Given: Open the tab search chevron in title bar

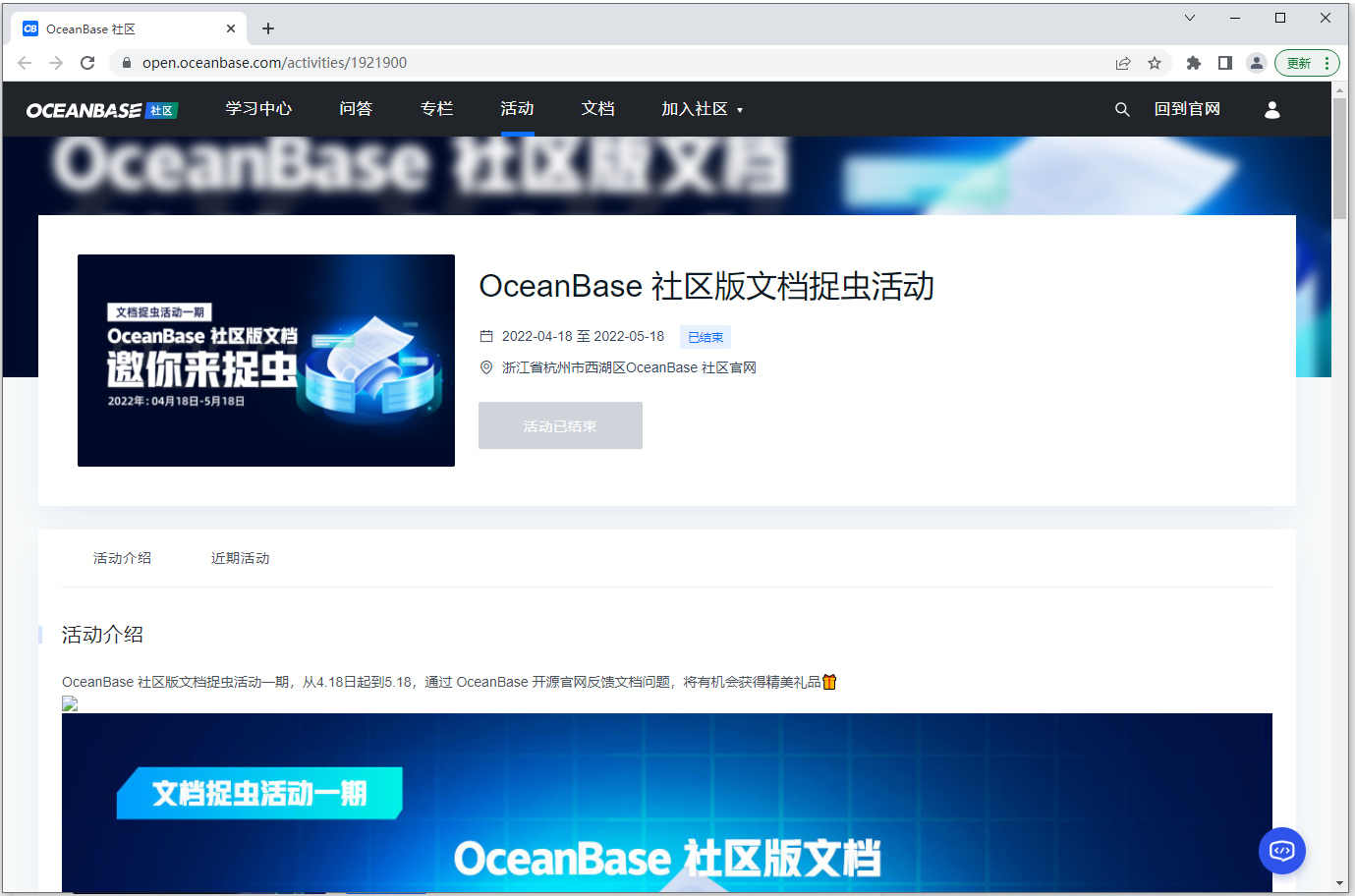Looking at the screenshot, I should pyautogui.click(x=1190, y=18).
